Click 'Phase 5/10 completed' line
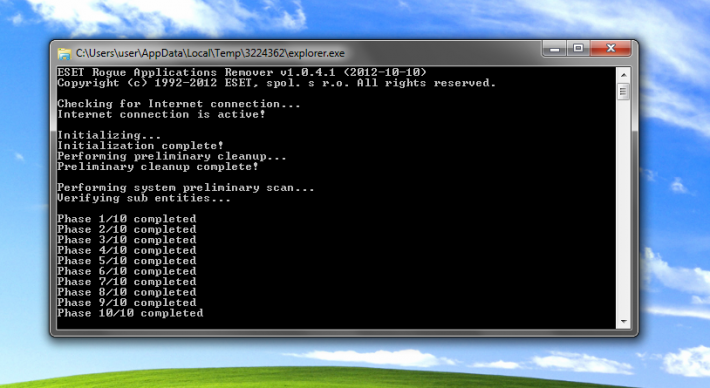The image size is (710, 388). coord(127,260)
